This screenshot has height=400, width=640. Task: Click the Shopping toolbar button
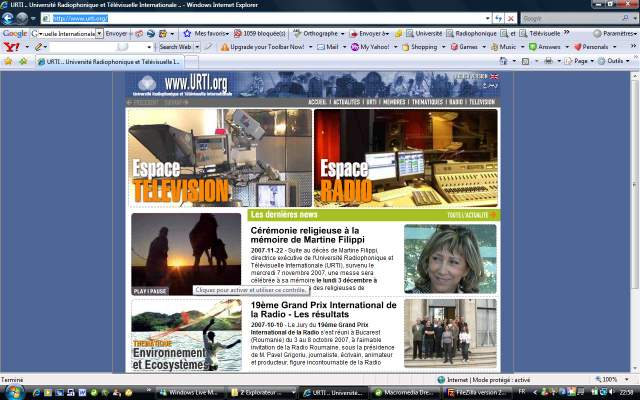click(x=419, y=47)
